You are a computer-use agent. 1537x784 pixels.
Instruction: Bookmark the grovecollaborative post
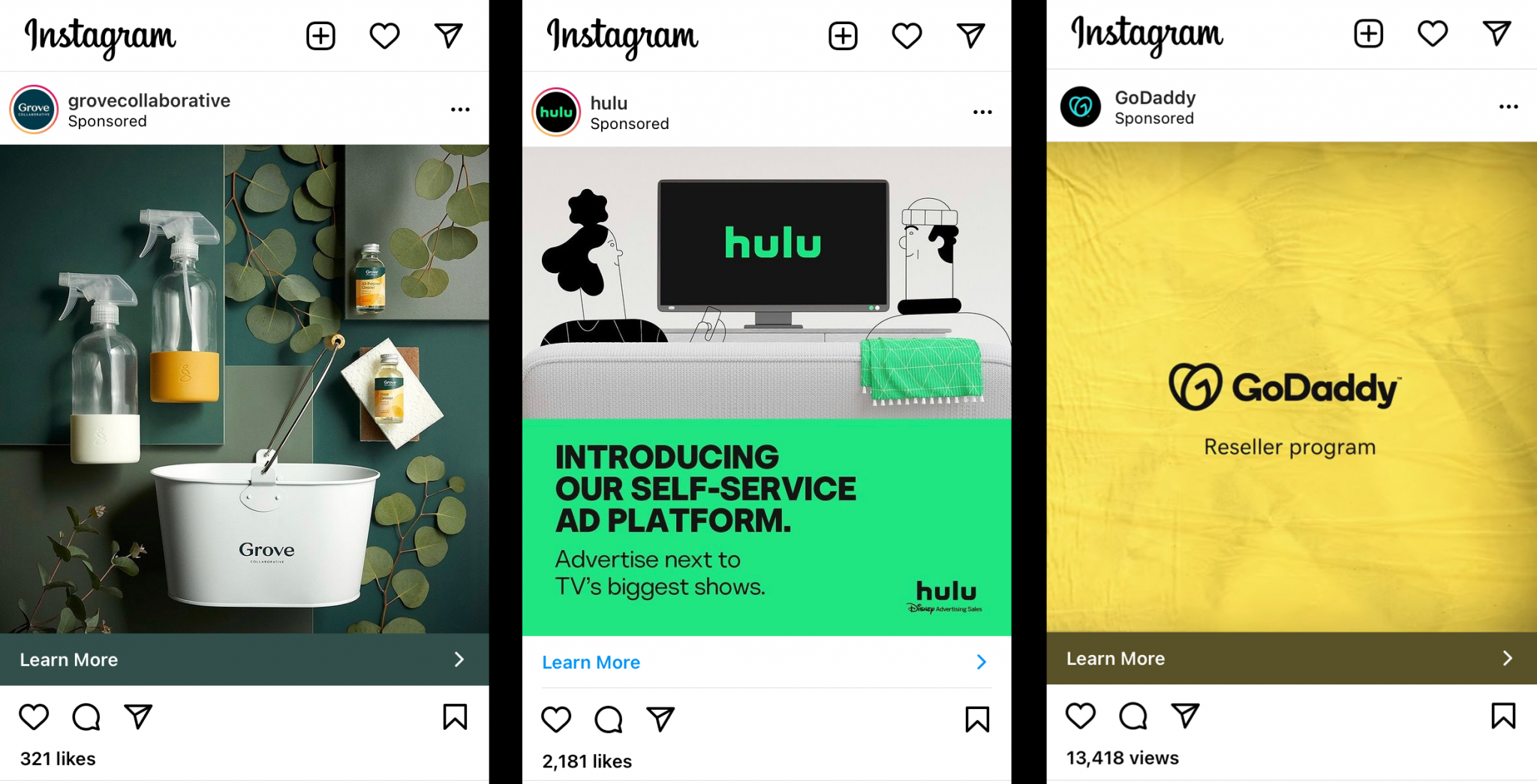[x=455, y=716]
